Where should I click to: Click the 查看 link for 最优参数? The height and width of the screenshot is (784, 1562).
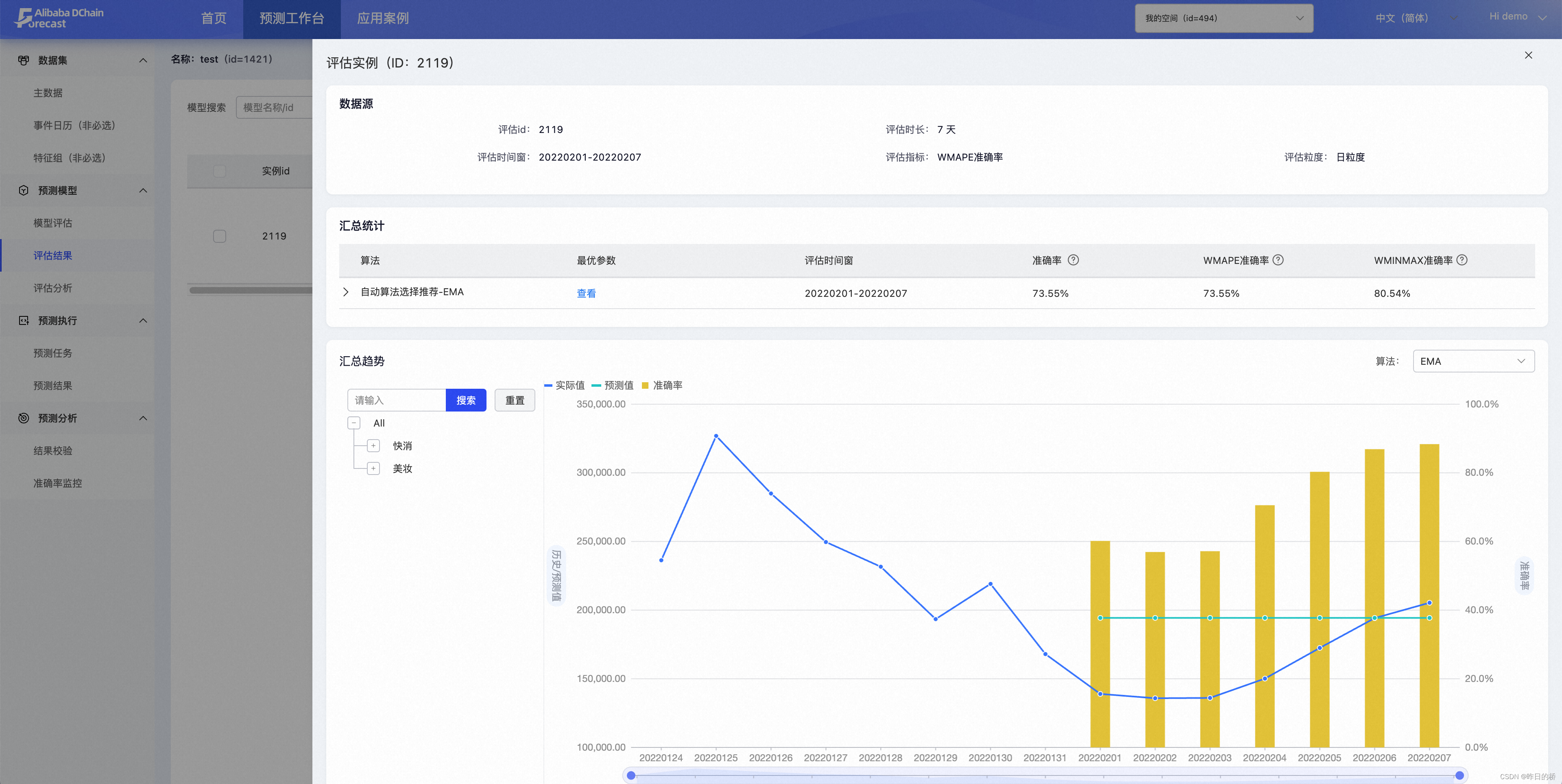point(586,294)
